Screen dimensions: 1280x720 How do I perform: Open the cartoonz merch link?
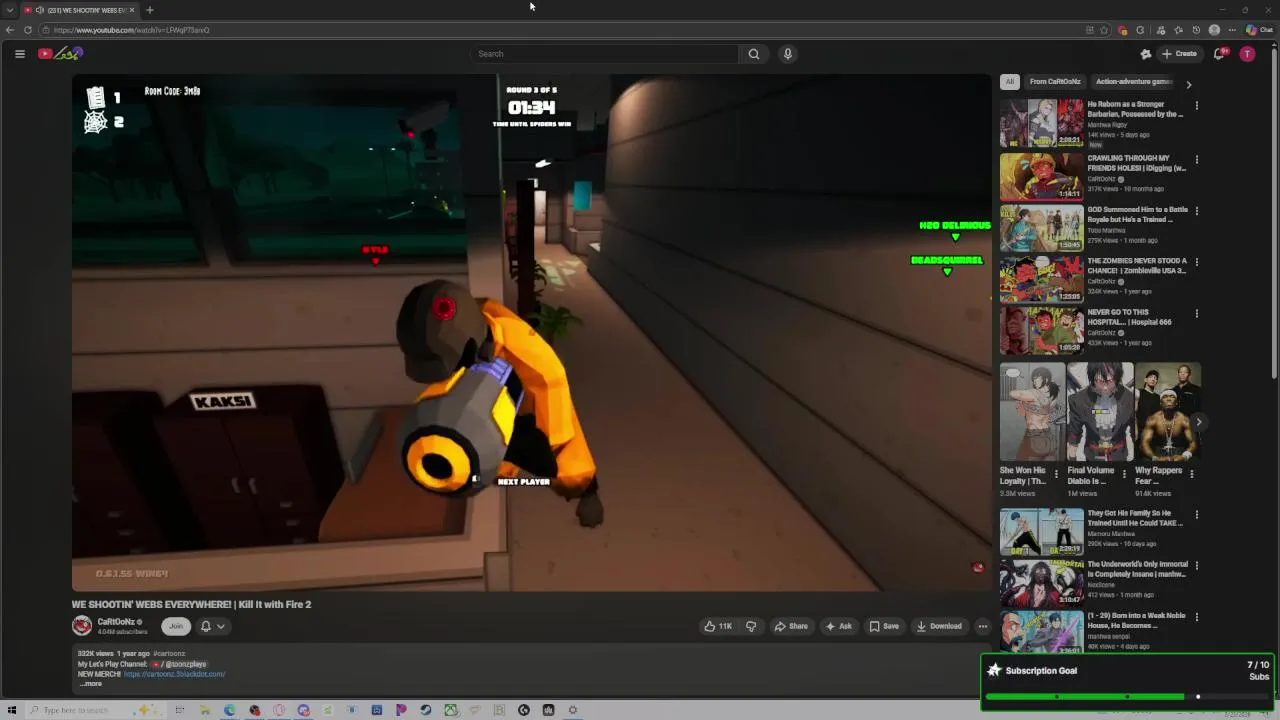(x=175, y=674)
